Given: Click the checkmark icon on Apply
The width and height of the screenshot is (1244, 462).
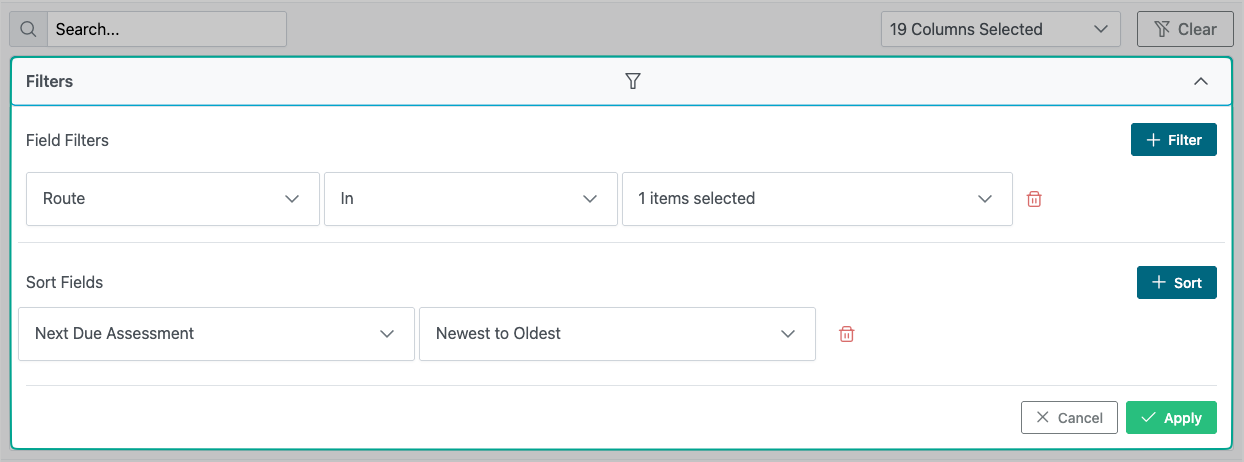Looking at the screenshot, I should pos(1148,418).
